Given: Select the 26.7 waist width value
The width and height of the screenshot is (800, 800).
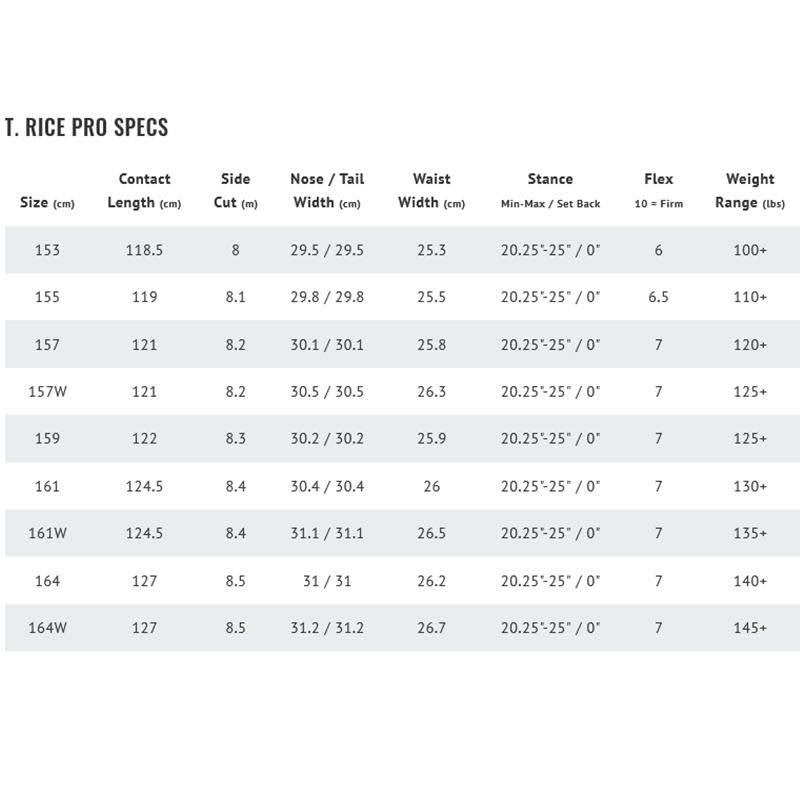Looking at the screenshot, I should pos(432,628).
